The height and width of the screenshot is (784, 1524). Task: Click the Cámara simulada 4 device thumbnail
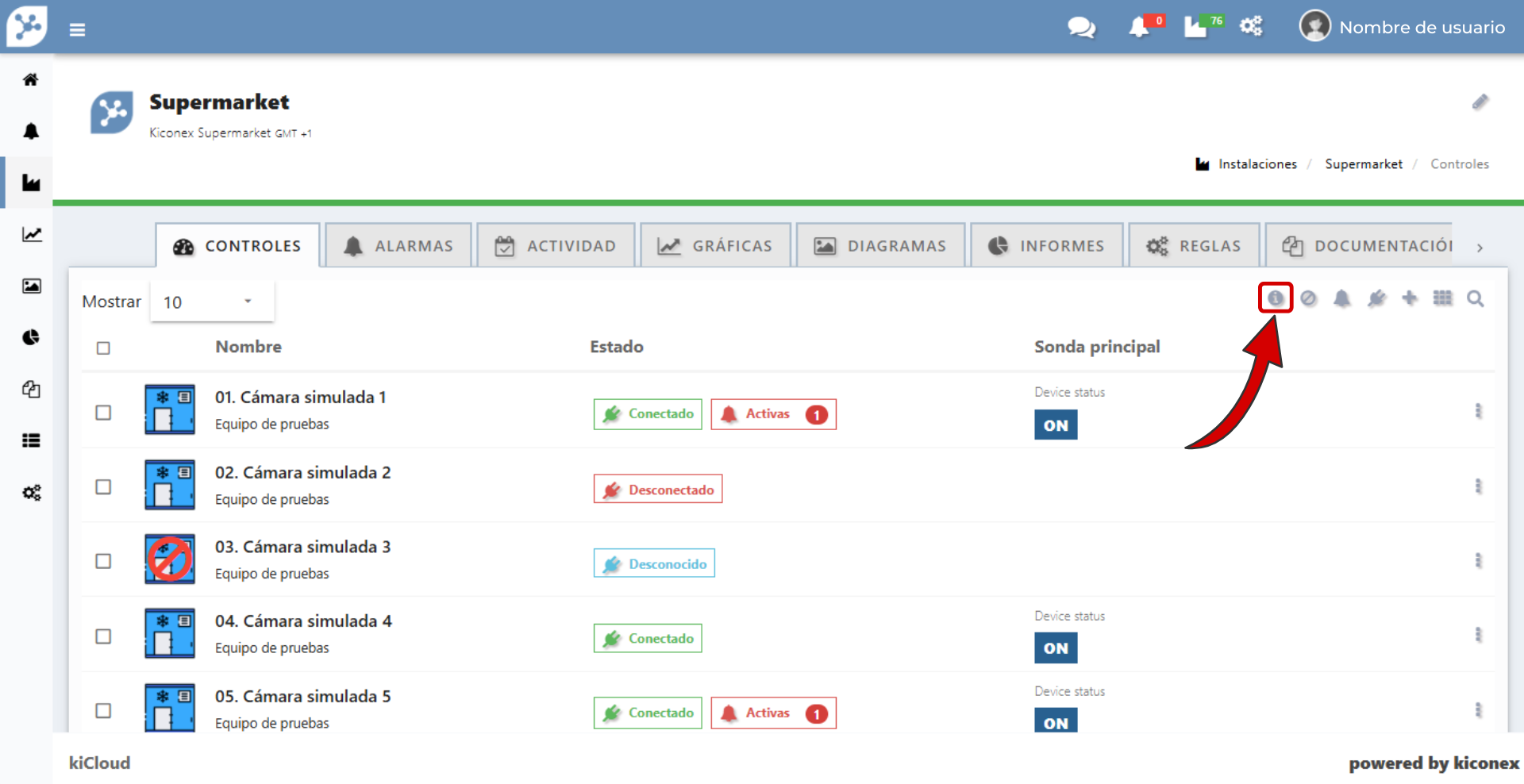click(170, 633)
